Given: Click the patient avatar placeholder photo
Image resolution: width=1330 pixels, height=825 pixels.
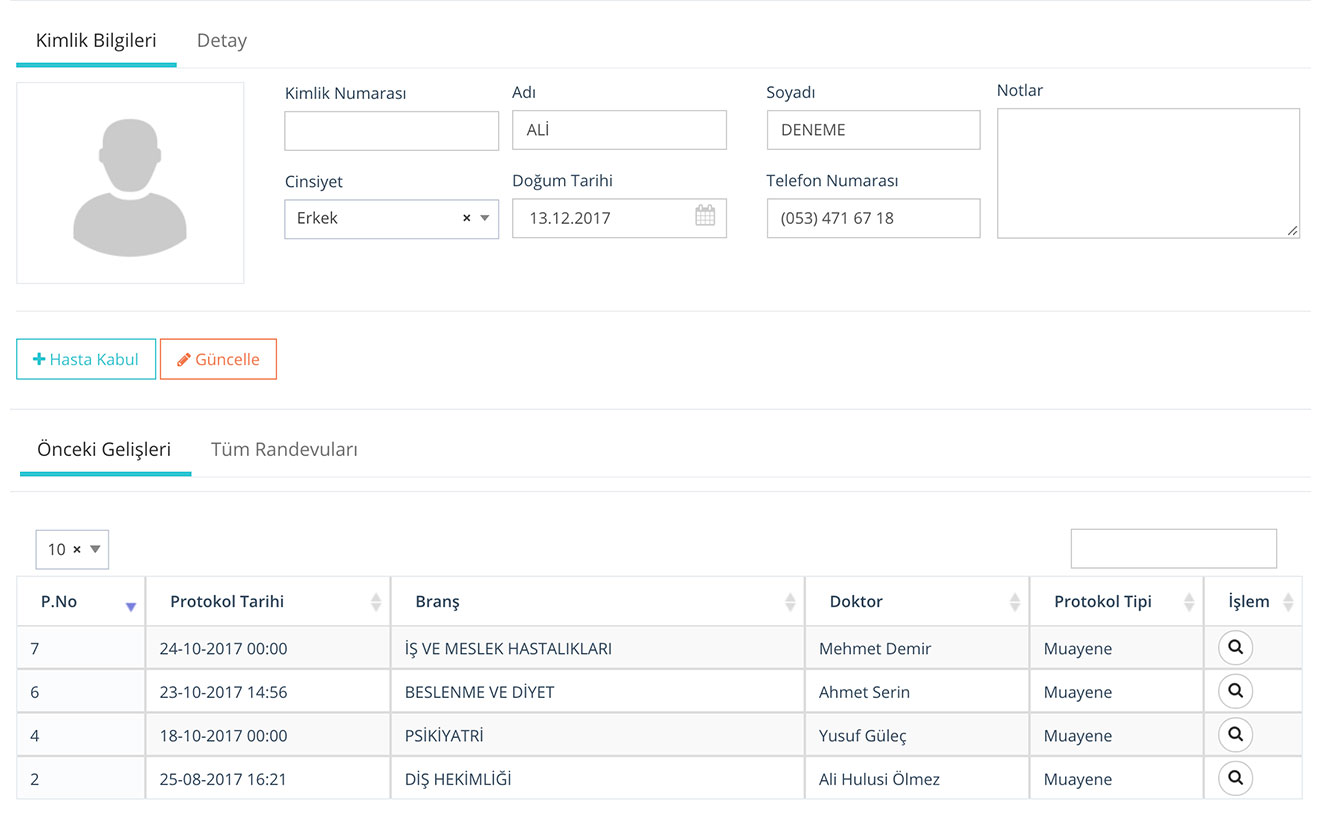Looking at the screenshot, I should [130, 183].
